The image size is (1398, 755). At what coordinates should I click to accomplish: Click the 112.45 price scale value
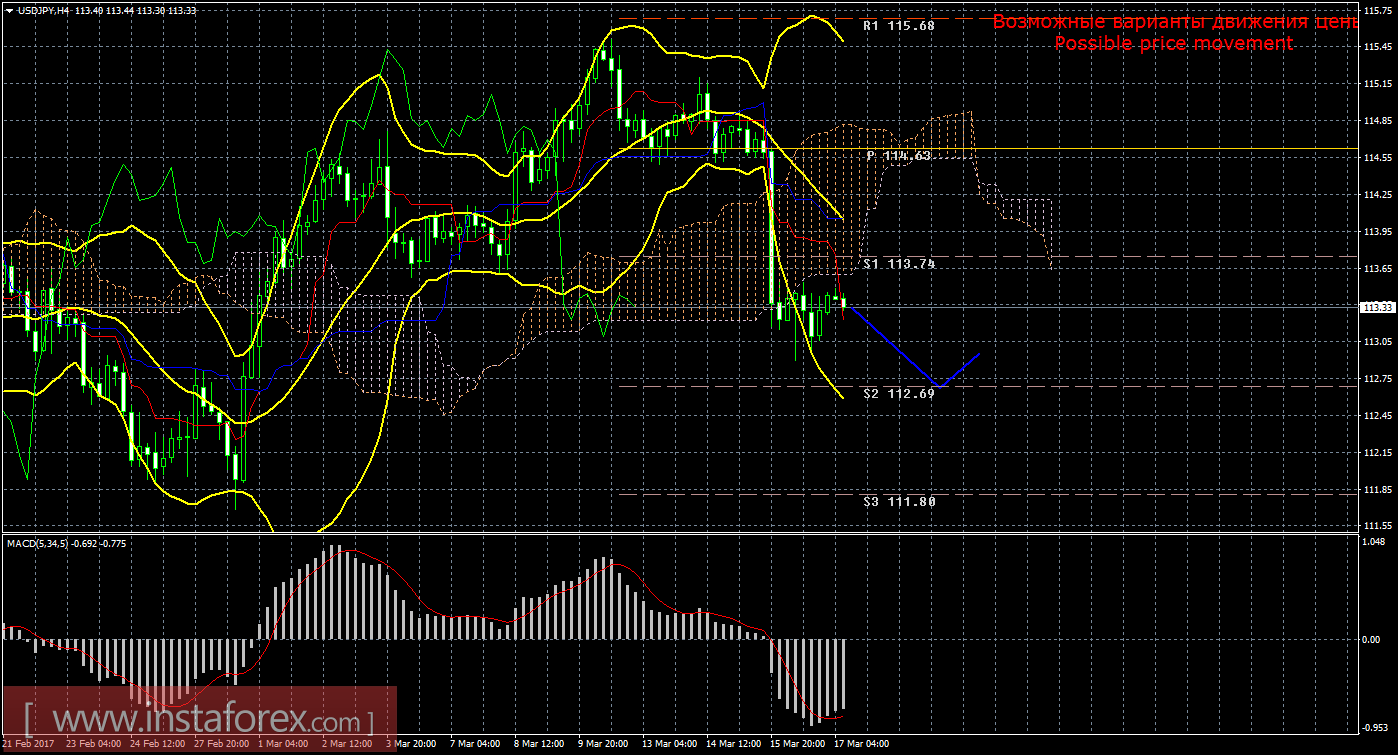coord(1379,416)
